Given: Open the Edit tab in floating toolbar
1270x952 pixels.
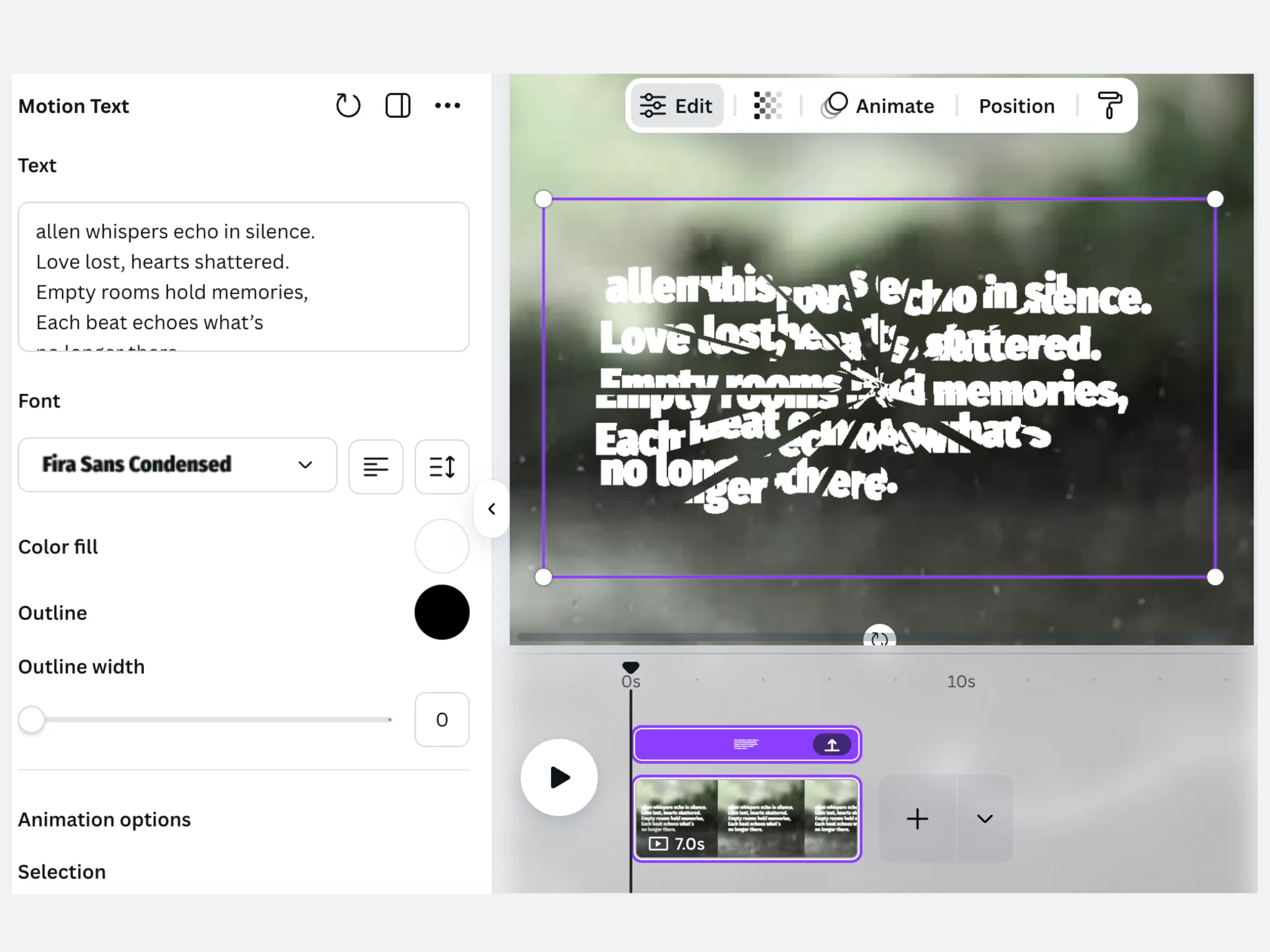Looking at the screenshot, I should tap(676, 106).
